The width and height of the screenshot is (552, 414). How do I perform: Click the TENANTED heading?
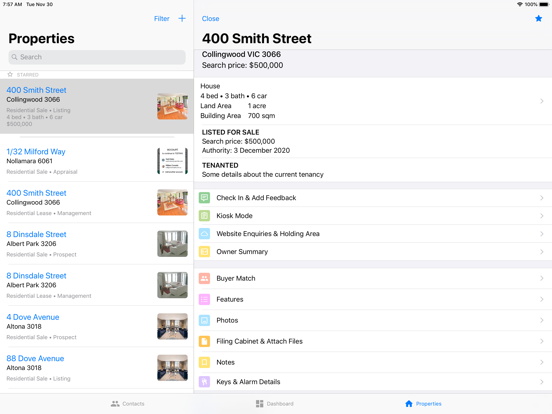(220, 165)
